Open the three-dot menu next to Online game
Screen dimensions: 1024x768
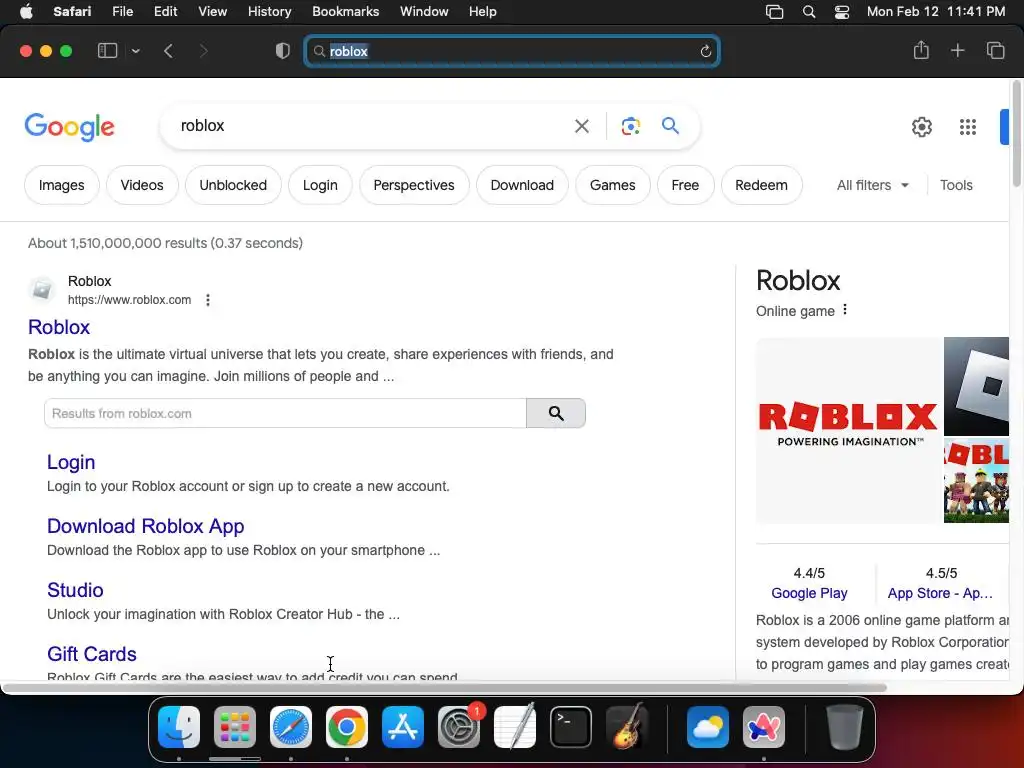845,310
